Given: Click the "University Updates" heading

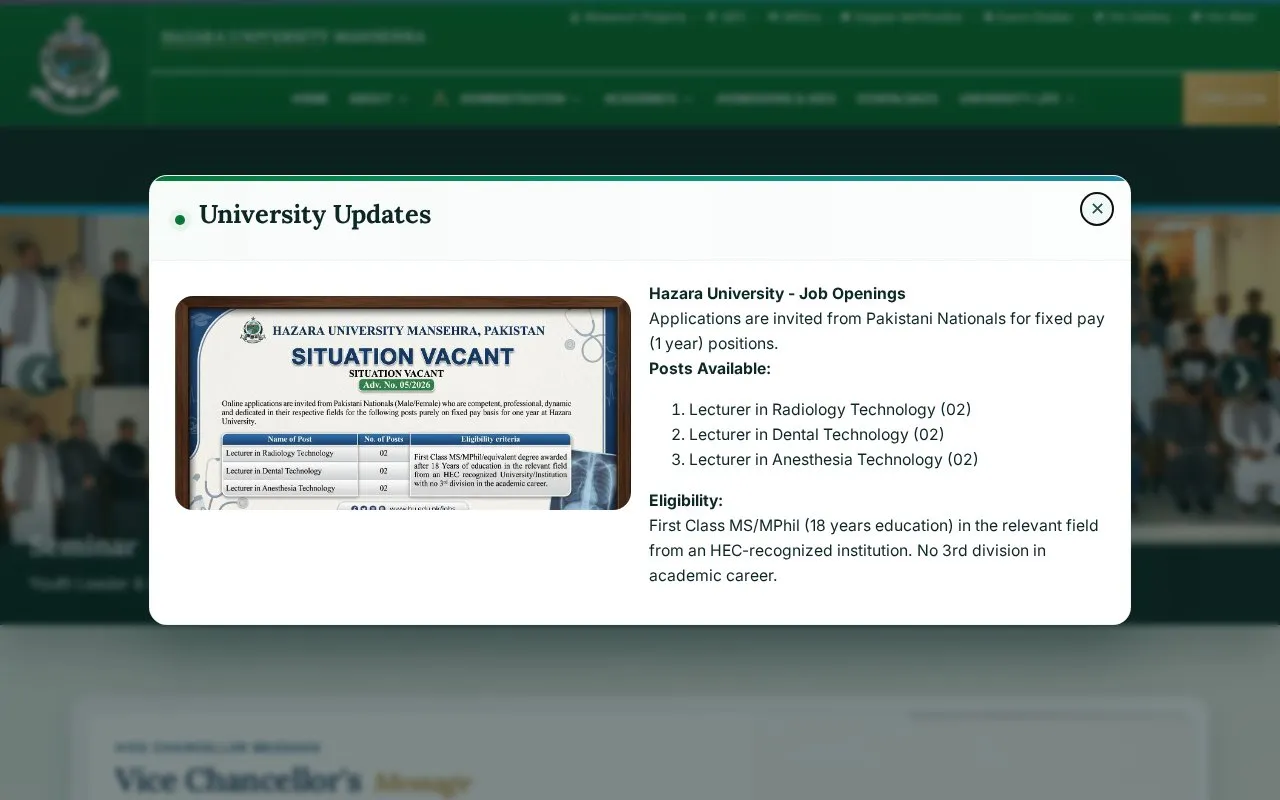Looking at the screenshot, I should (x=315, y=215).
